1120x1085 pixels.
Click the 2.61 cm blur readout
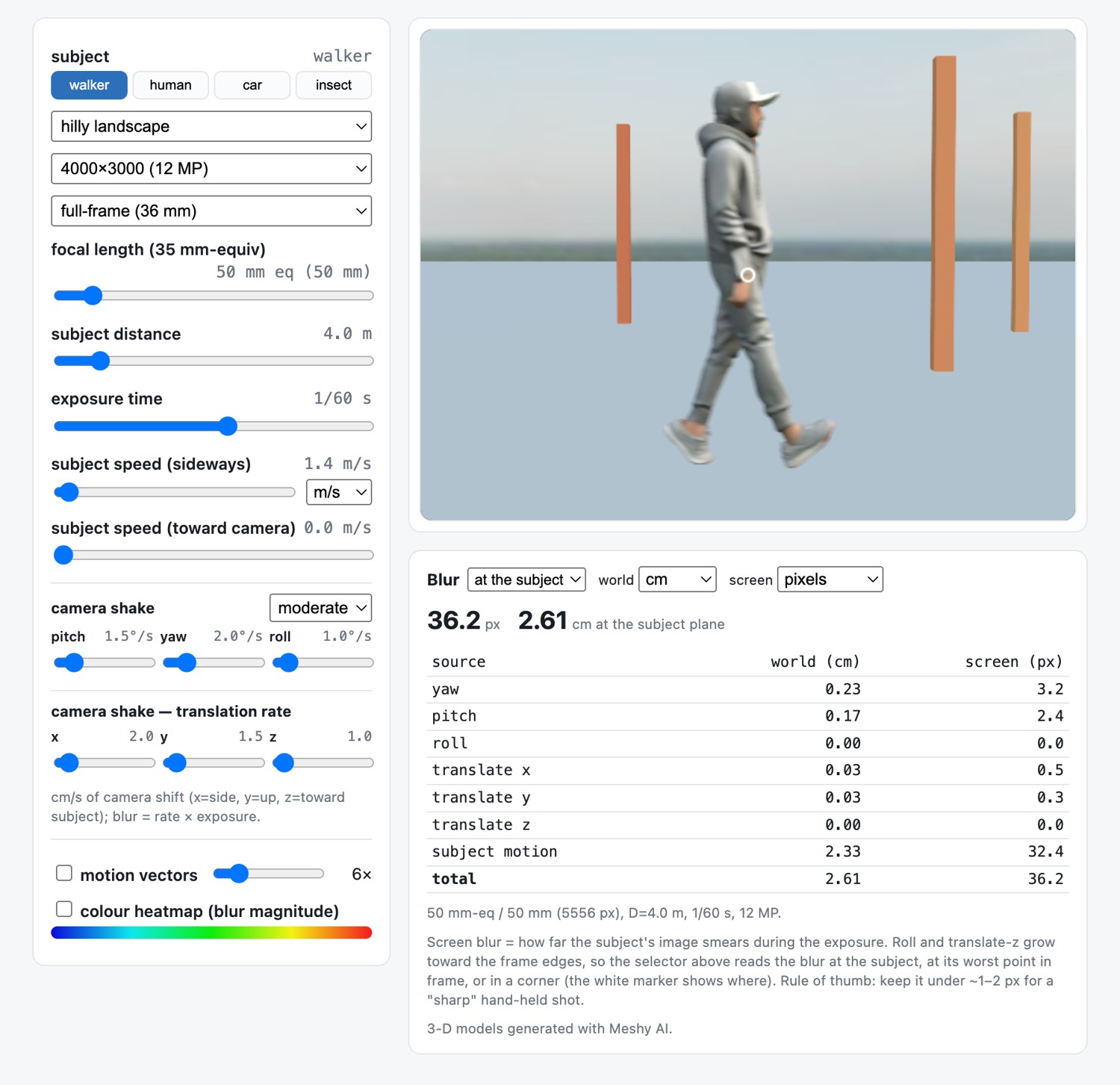pos(543,621)
